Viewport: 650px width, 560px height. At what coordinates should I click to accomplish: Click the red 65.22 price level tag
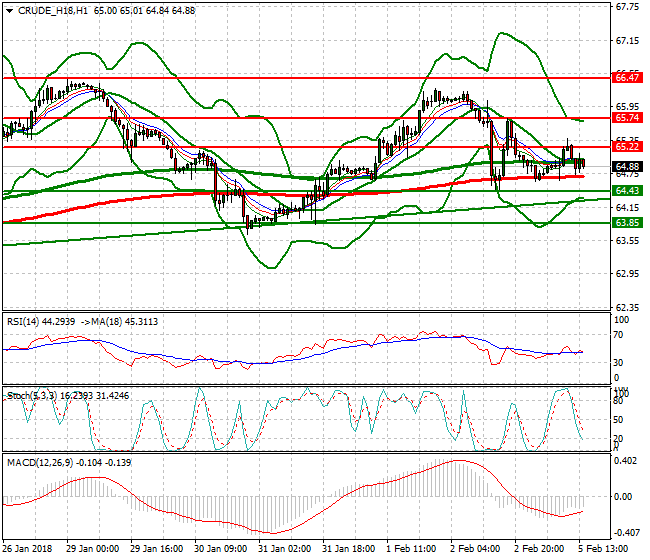(x=627, y=146)
